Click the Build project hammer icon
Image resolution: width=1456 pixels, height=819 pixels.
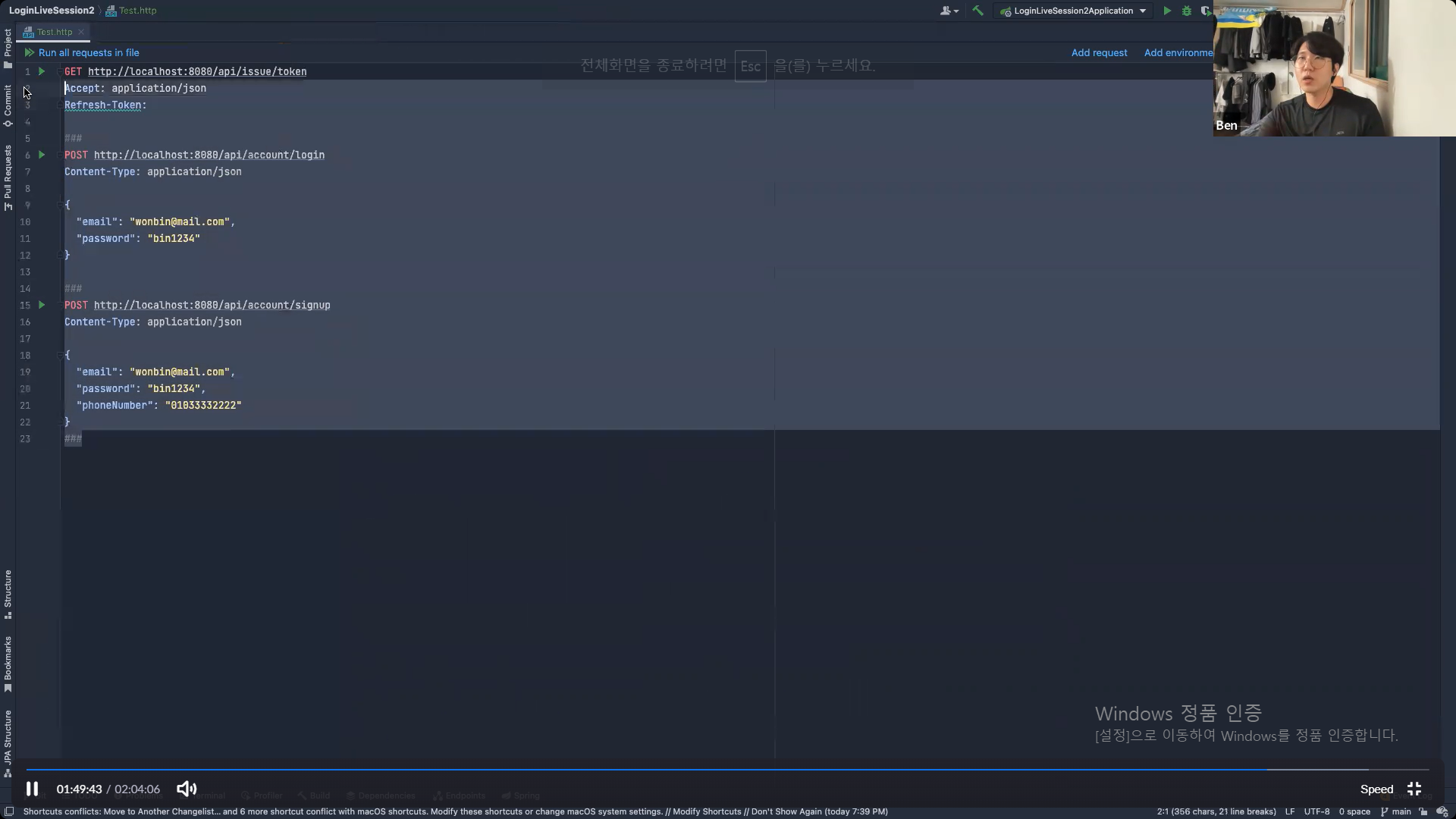977,11
